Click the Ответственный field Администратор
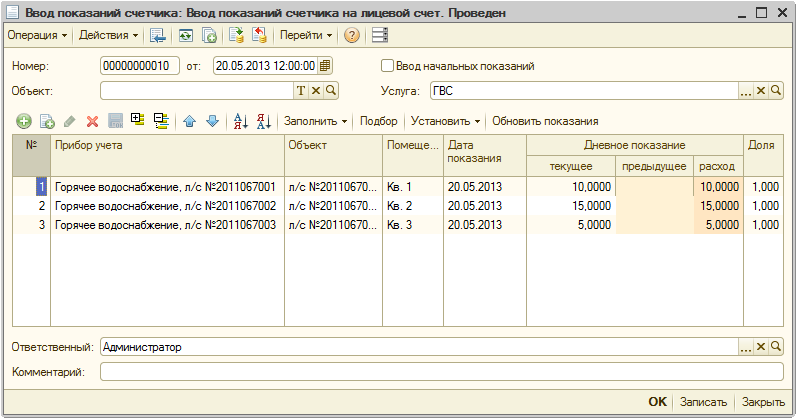Screen dimensions: 796x418 [419, 347]
